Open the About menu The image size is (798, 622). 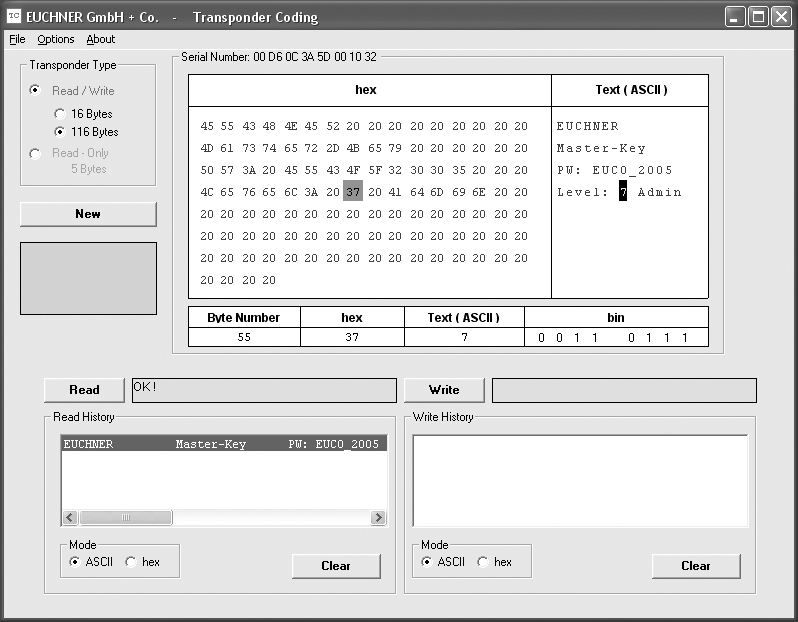101,39
